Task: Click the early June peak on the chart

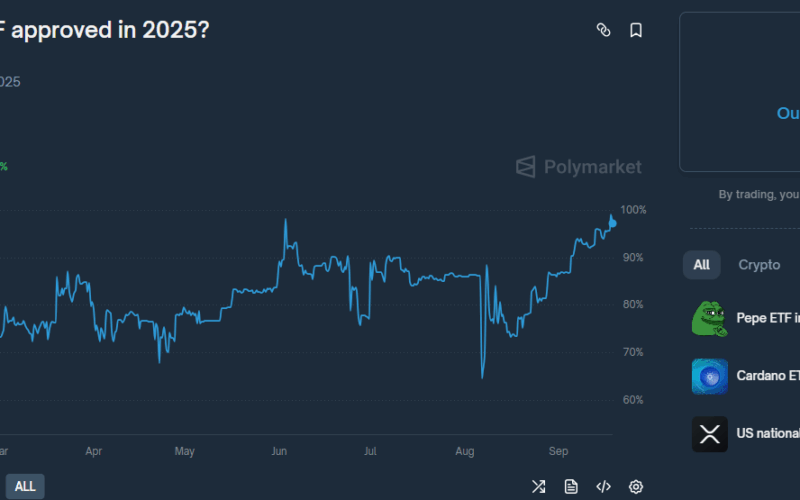Action: (x=286, y=221)
